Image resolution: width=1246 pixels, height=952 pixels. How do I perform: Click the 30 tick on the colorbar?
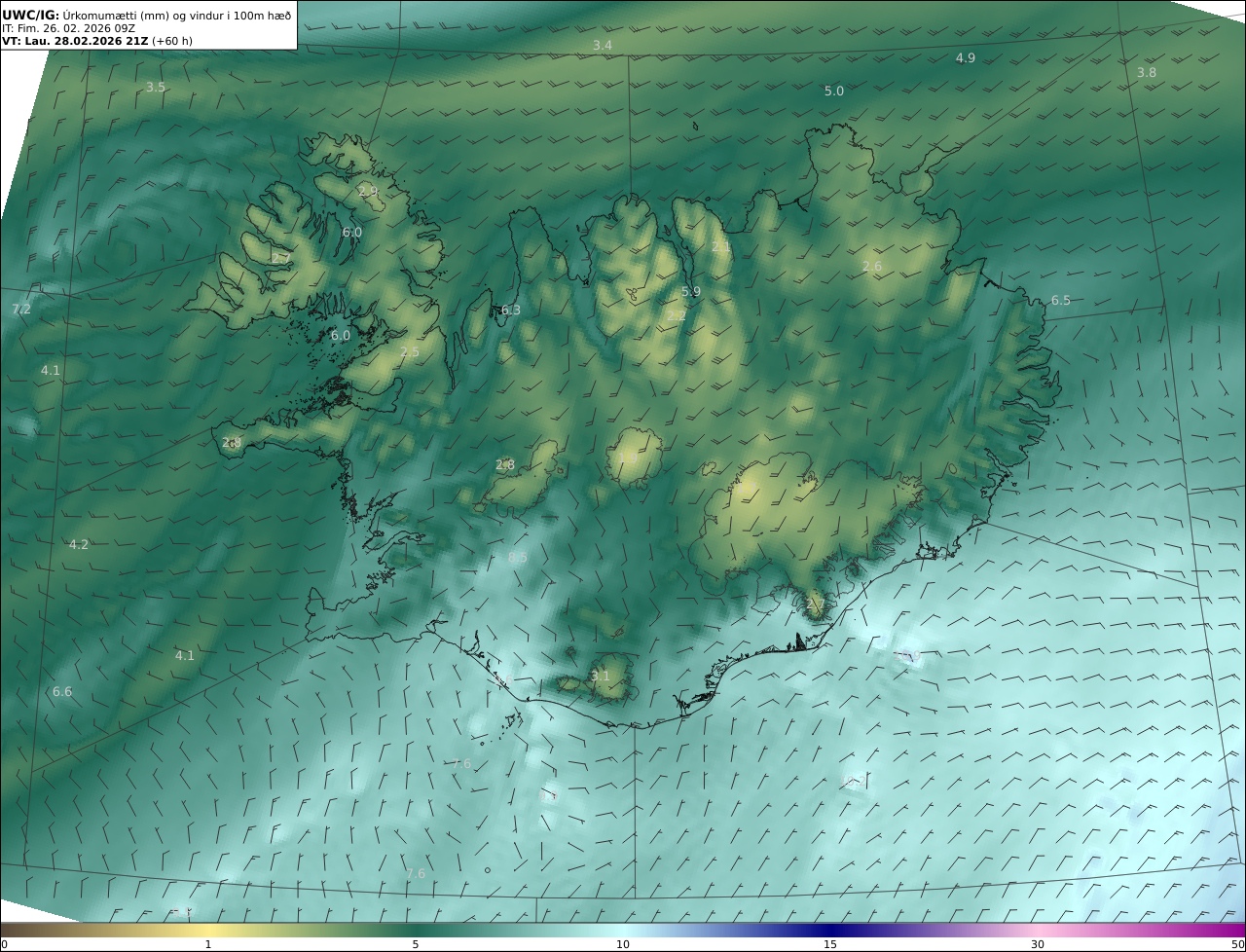click(1038, 944)
